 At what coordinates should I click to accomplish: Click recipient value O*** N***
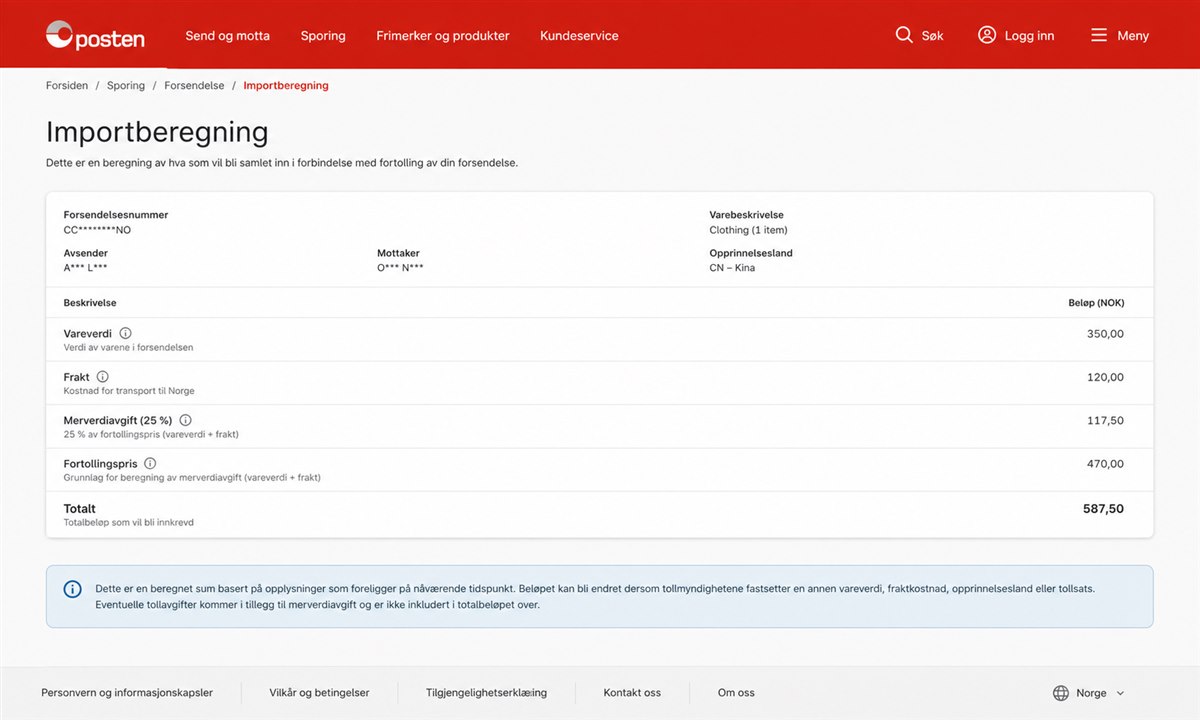[x=400, y=268]
